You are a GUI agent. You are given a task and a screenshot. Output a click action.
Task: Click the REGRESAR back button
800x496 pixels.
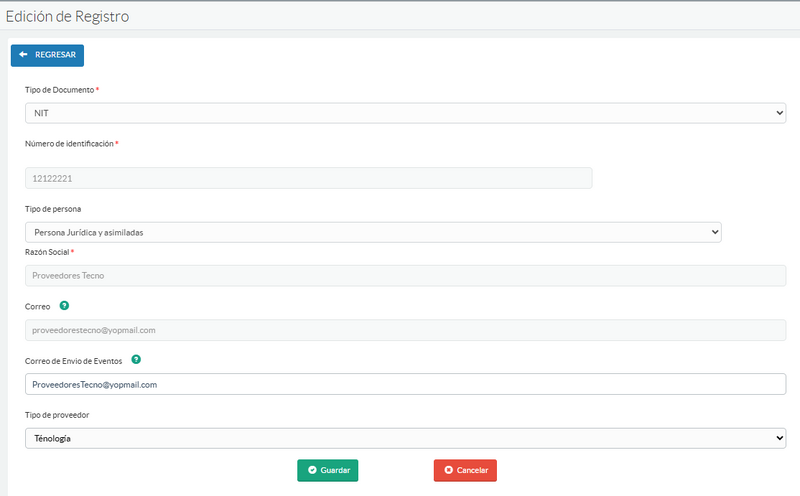[47, 55]
